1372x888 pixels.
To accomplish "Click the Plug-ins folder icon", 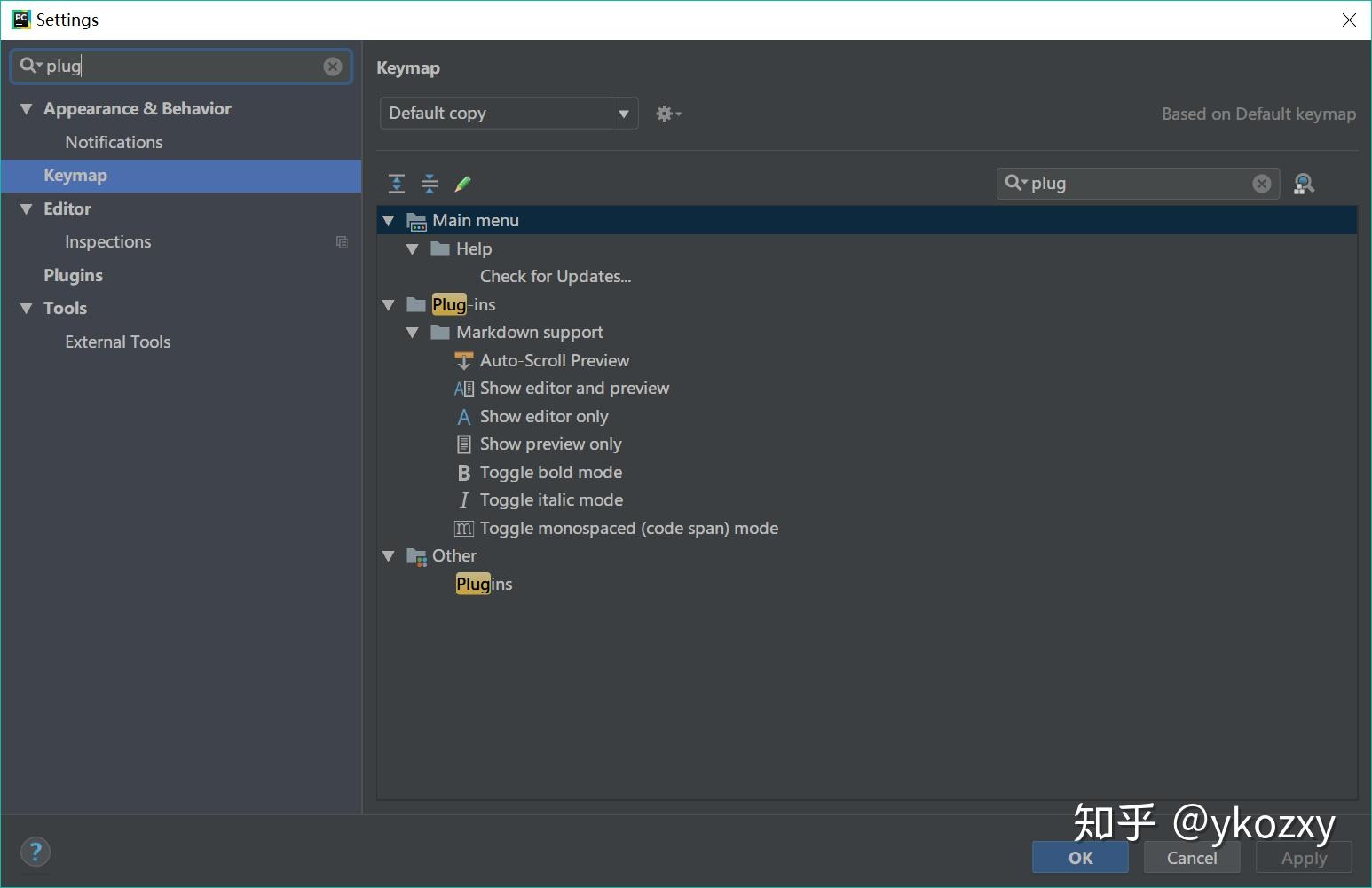I will [x=416, y=304].
